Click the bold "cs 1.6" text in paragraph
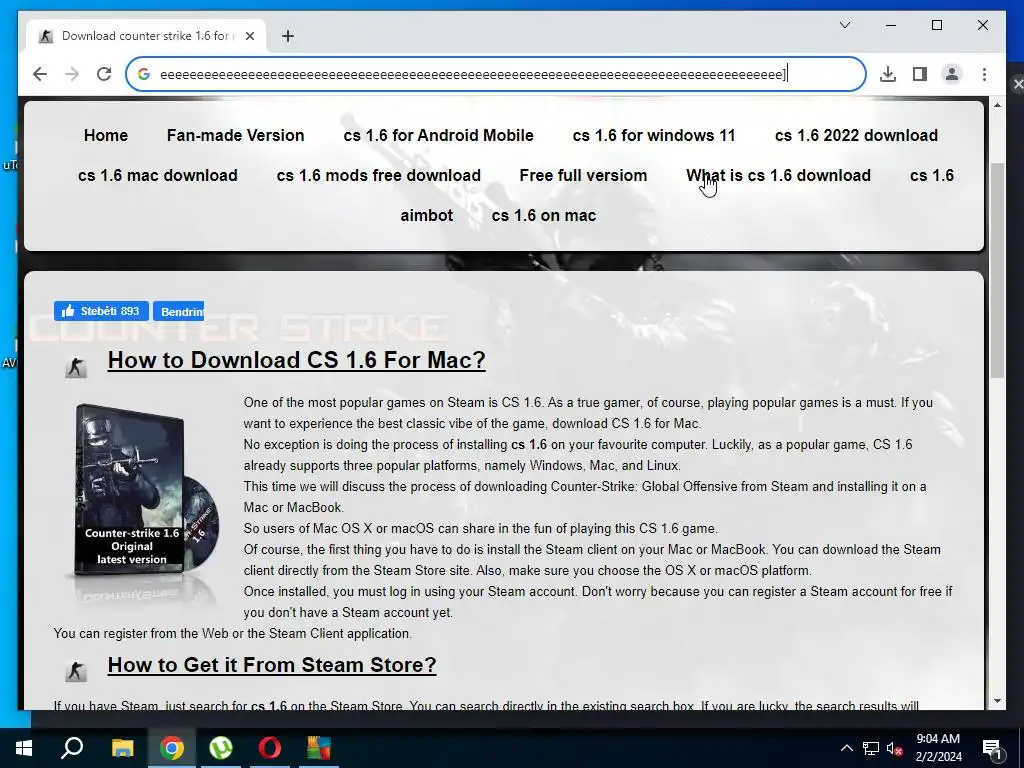 click(529, 445)
